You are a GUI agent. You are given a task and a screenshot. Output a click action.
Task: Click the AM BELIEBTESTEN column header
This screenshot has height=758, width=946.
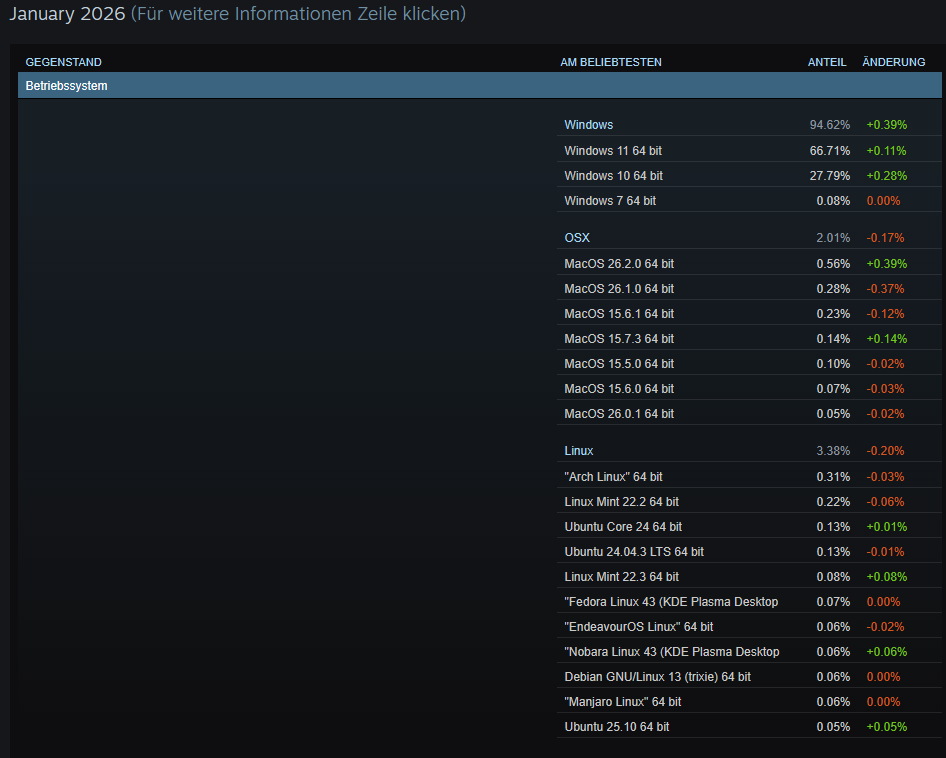click(x=611, y=62)
